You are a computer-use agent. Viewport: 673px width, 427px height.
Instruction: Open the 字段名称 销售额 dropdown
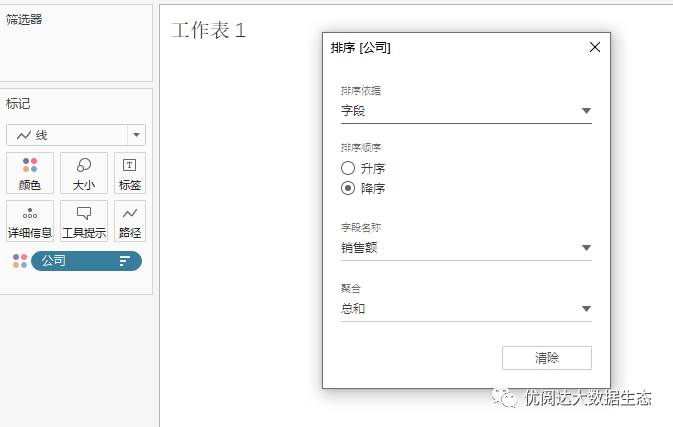[x=466, y=248]
